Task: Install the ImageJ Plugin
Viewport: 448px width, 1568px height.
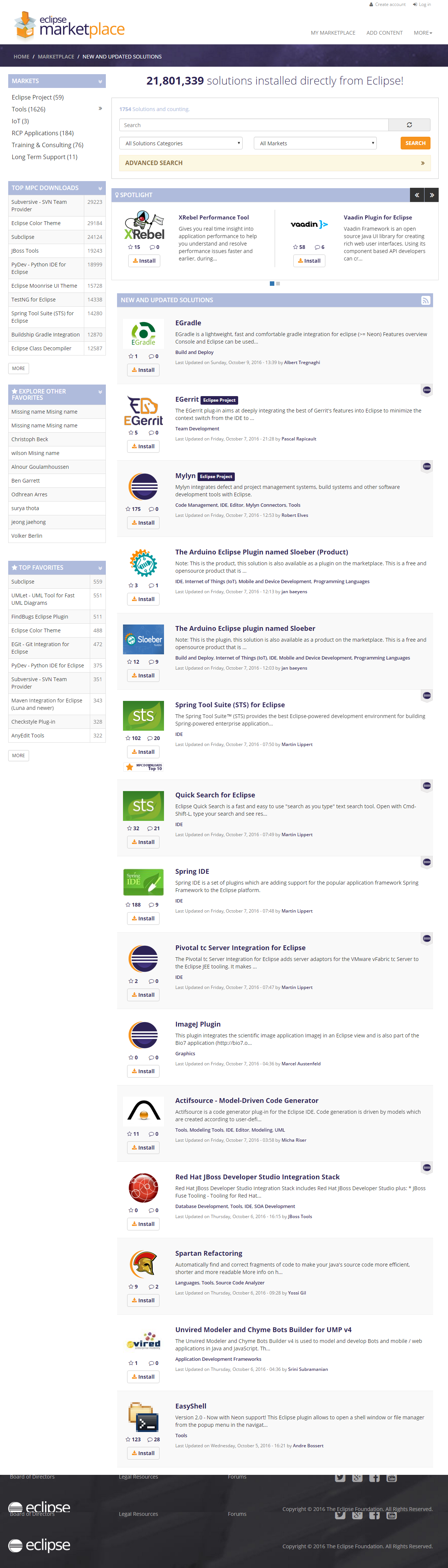Action: (143, 1071)
